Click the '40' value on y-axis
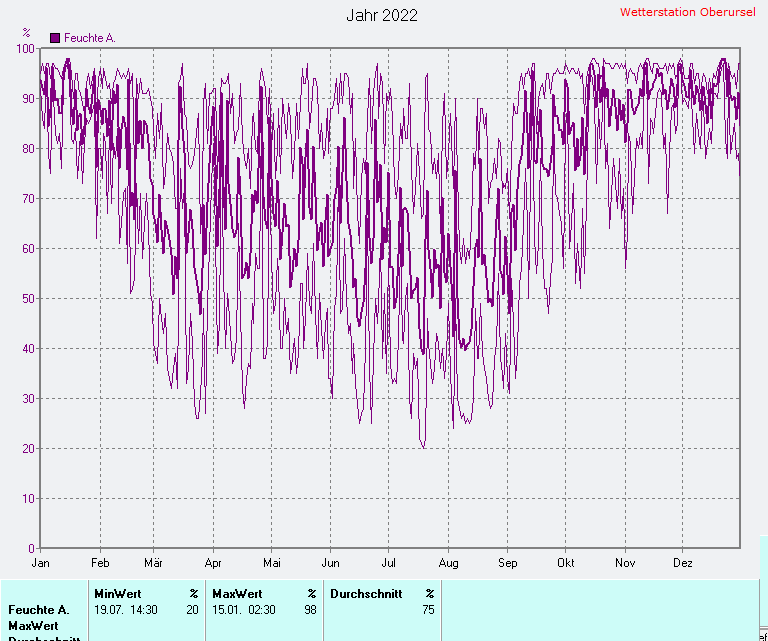Viewport: 768px width, 641px height. [29, 348]
